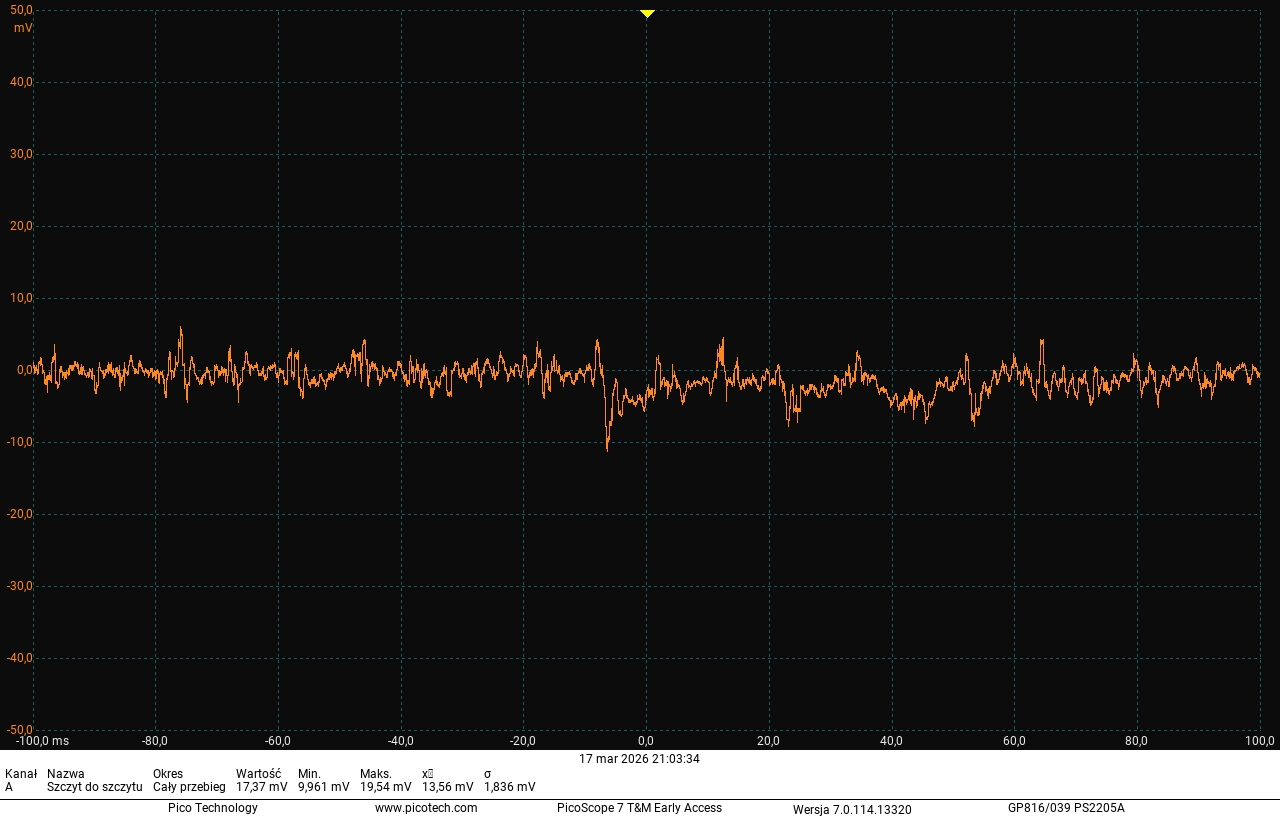Click the Okres column header

[168, 774]
